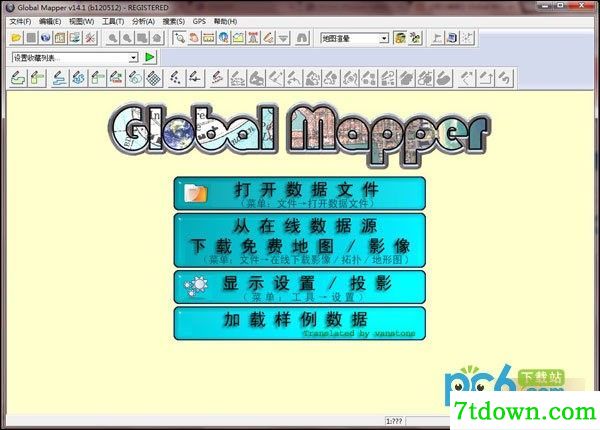Click the down arrow toolbar dropdown icon
The height and width of the screenshot is (430, 600).
pyautogui.click(x=284, y=38)
